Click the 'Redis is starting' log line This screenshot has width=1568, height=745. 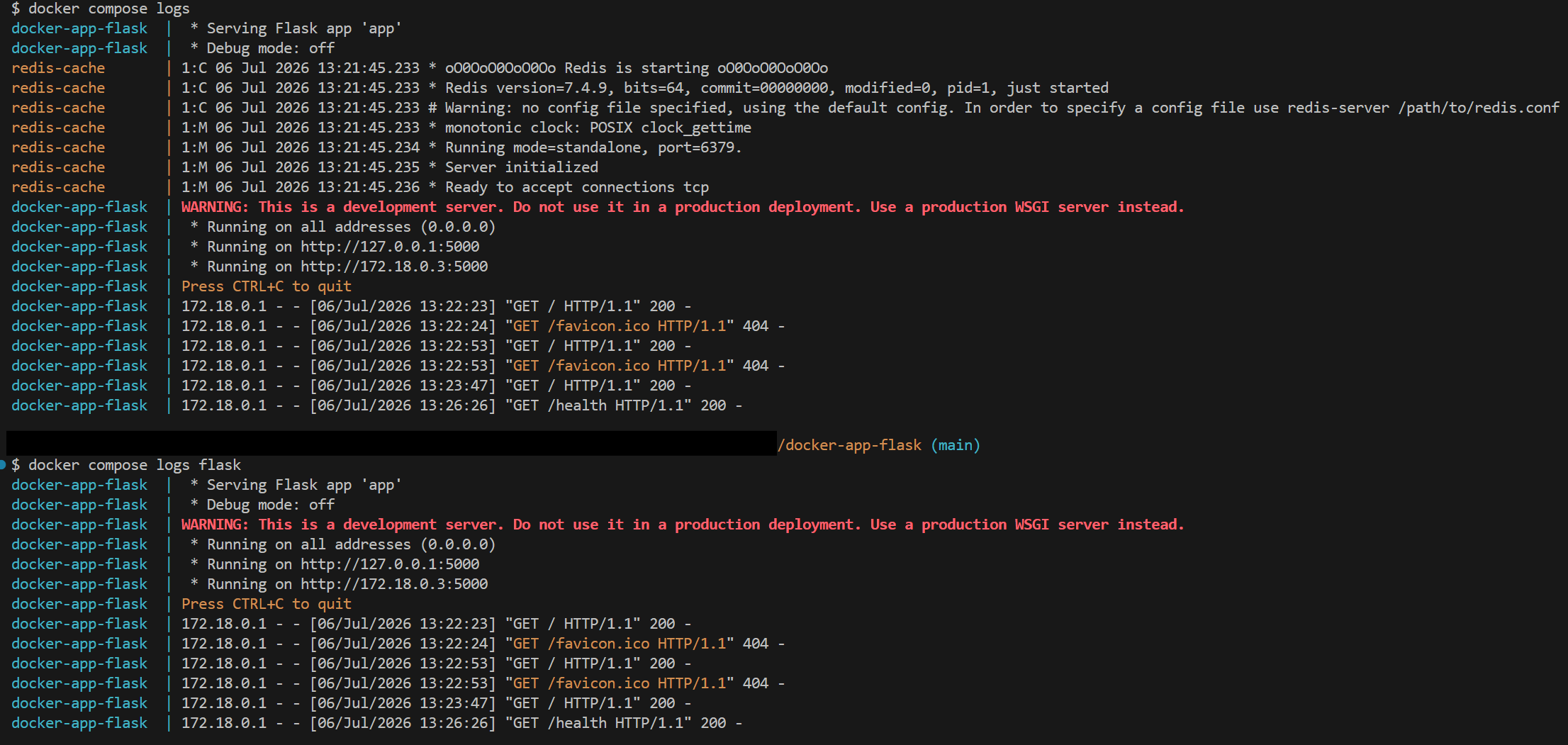pyautogui.click(x=637, y=68)
